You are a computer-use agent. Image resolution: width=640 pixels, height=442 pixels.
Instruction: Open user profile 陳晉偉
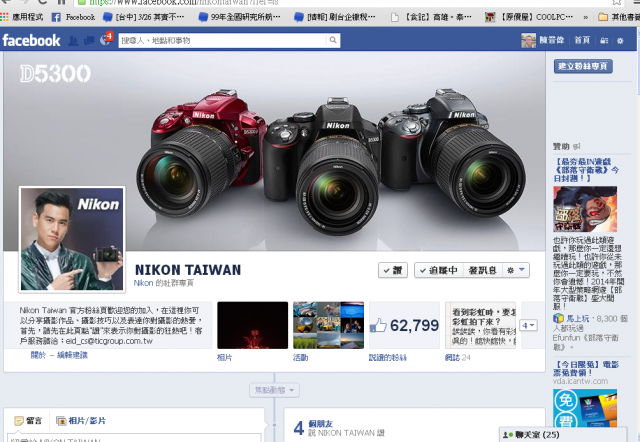coord(543,40)
